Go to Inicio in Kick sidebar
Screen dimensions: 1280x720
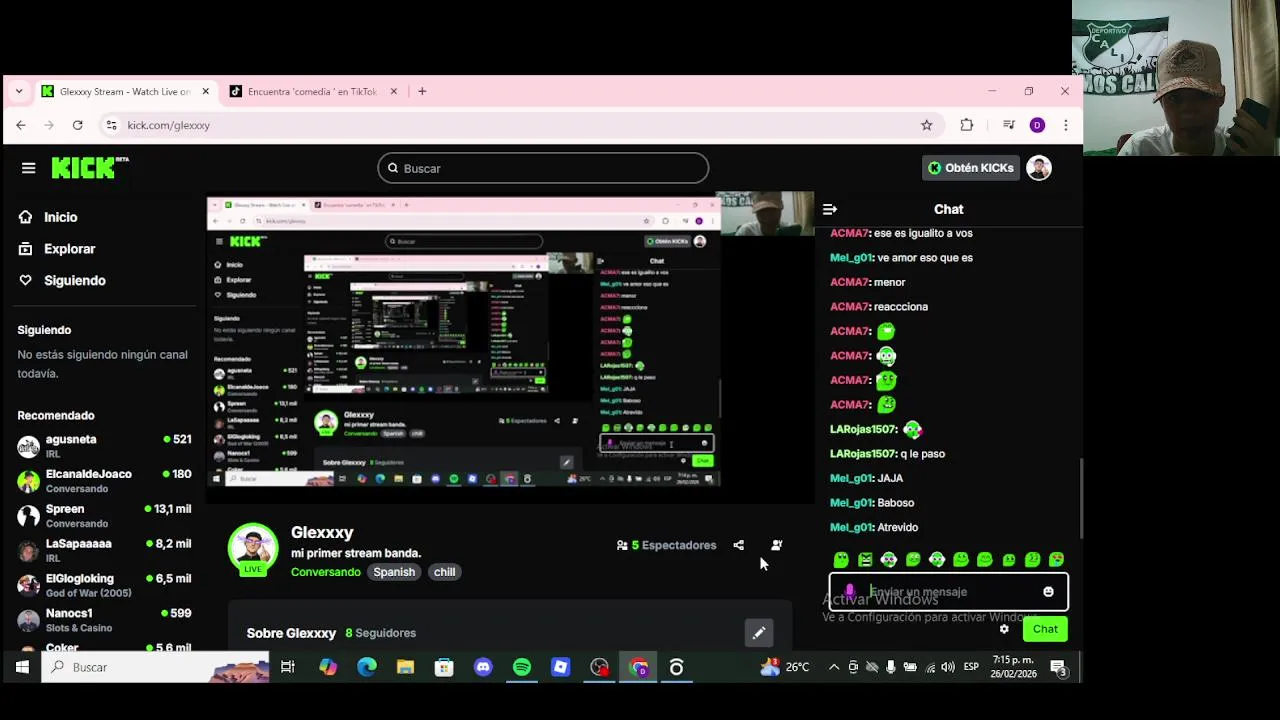(48, 217)
